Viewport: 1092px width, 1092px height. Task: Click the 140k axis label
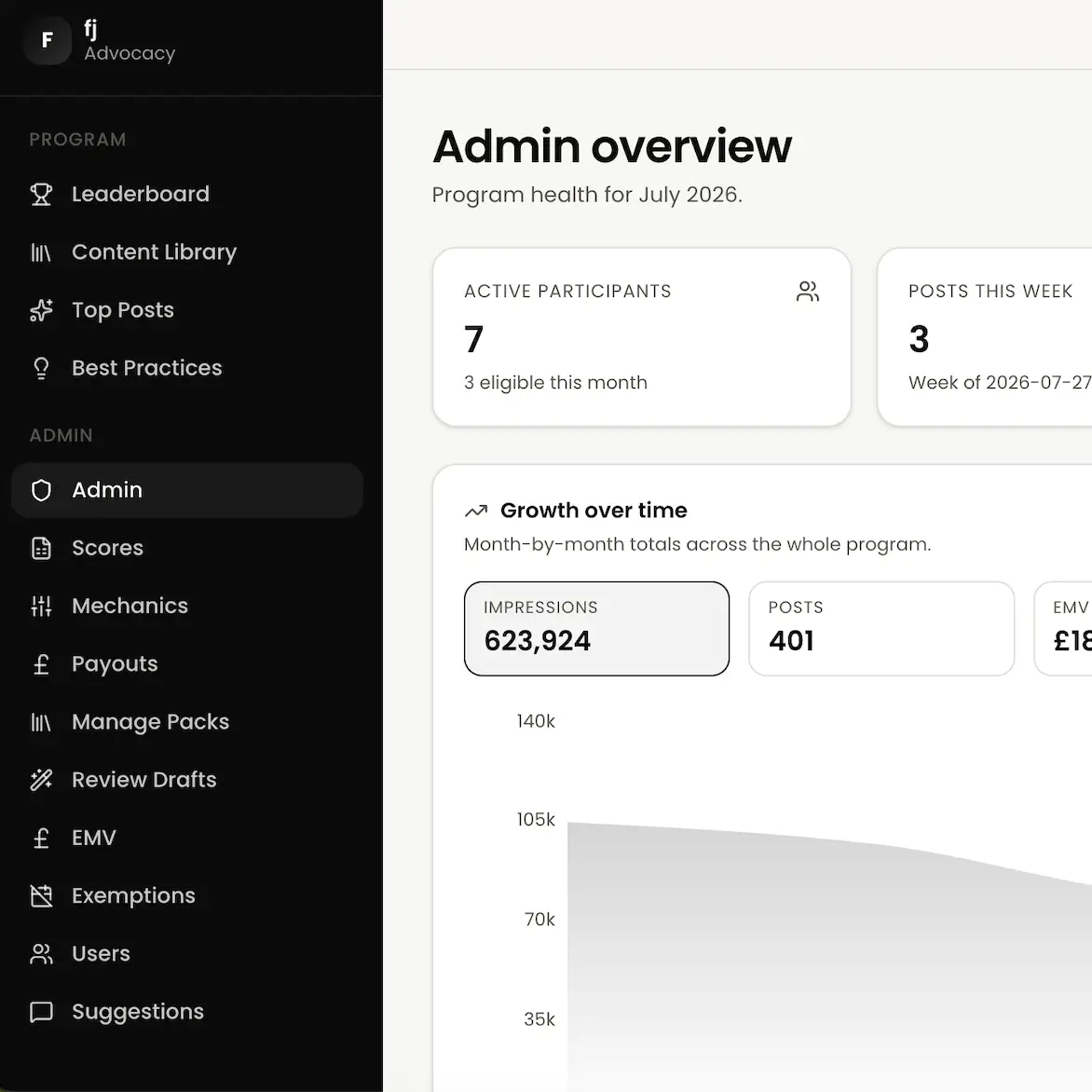[x=536, y=721]
